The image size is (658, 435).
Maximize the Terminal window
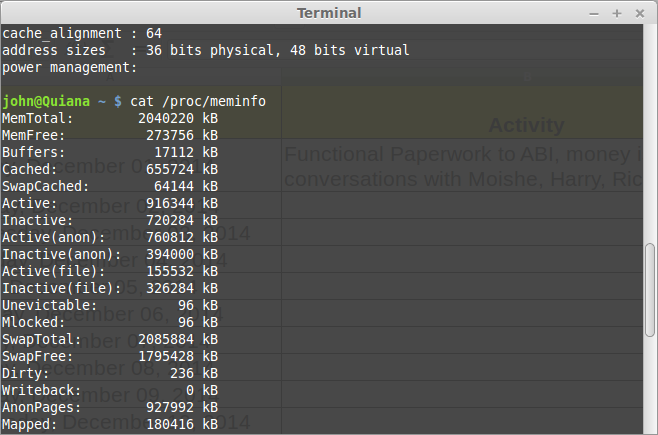tap(616, 13)
